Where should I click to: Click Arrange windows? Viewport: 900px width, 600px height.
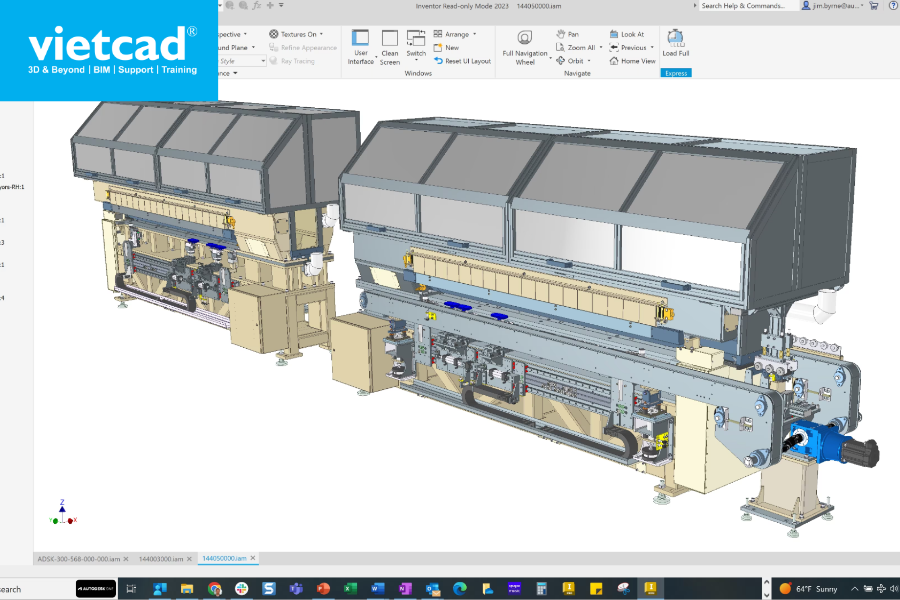click(452, 34)
